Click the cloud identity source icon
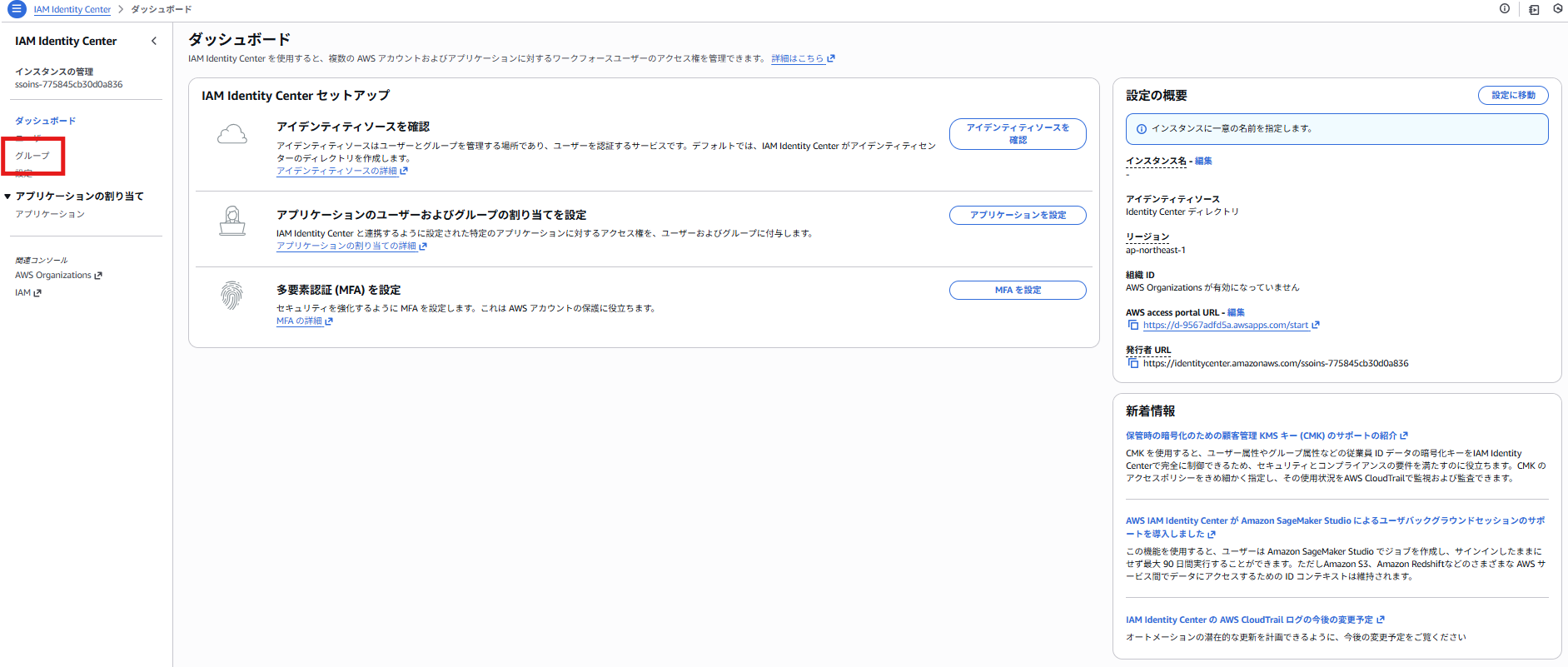This screenshot has width=1568, height=667. pyautogui.click(x=232, y=134)
